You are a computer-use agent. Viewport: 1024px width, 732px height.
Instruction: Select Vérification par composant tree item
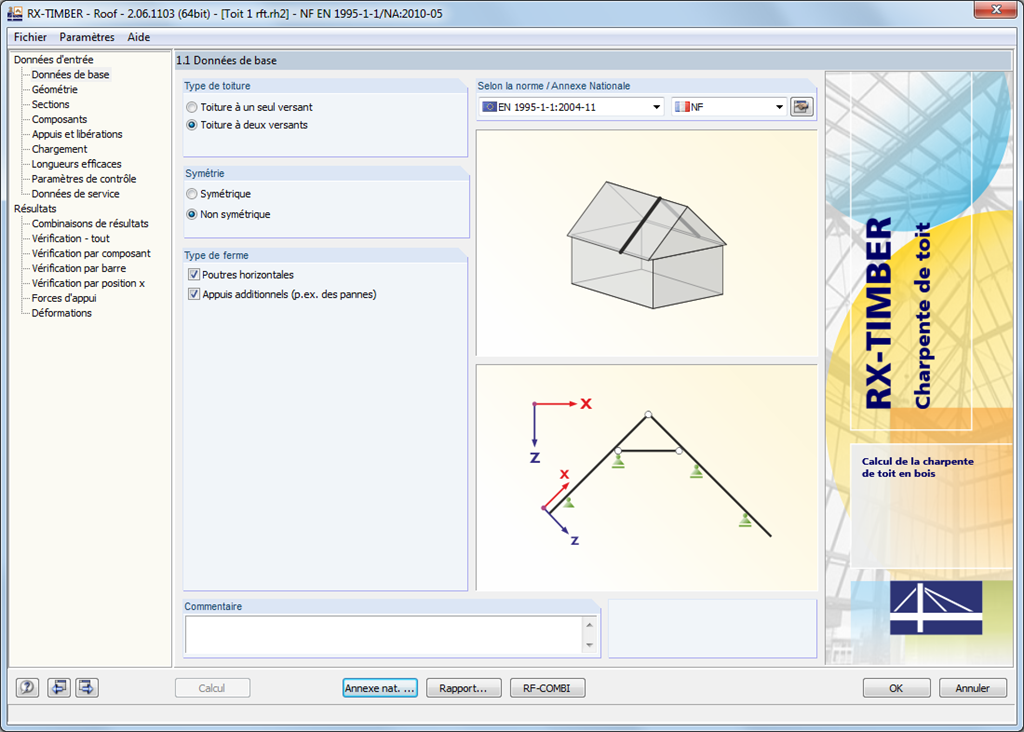[x=91, y=253]
